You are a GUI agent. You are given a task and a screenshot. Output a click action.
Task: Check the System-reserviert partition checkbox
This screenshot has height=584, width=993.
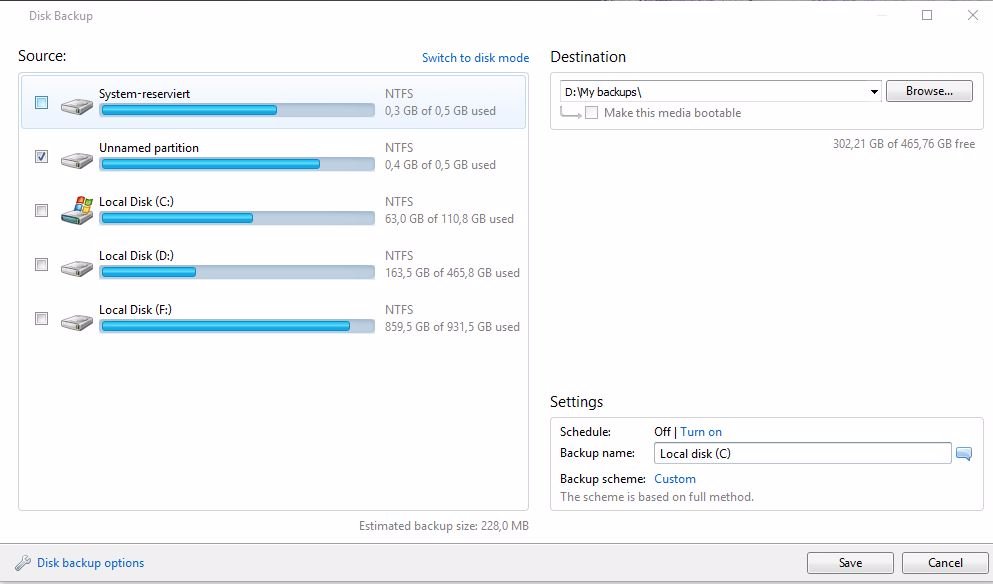pos(41,102)
